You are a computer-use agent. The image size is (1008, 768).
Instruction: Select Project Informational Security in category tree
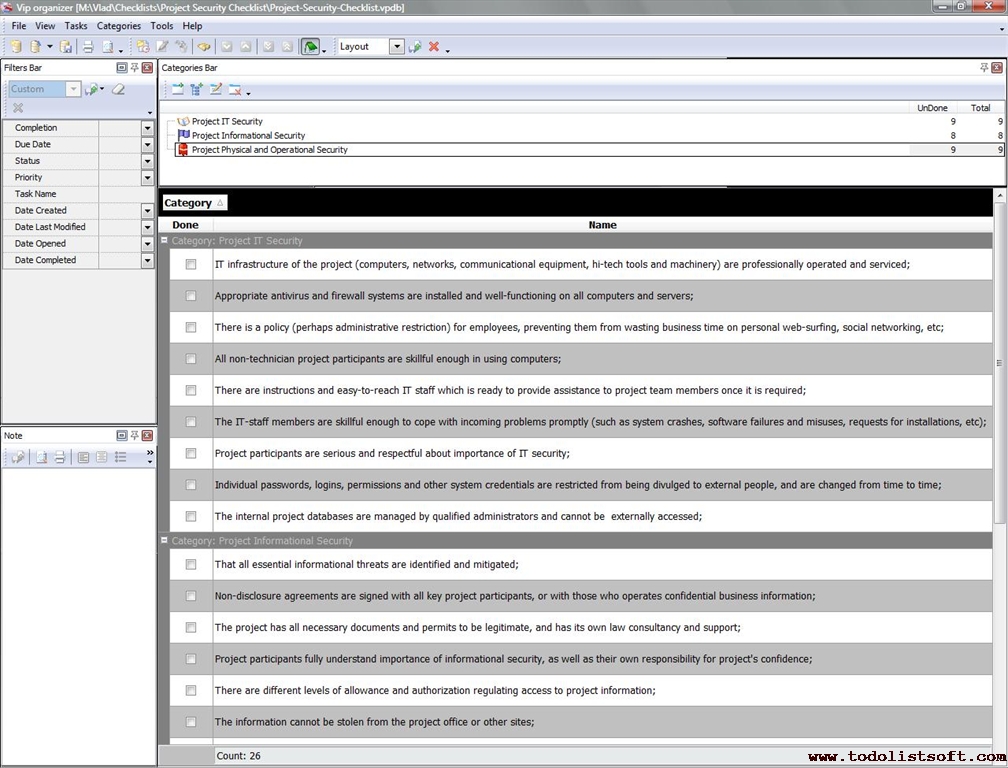tap(248, 136)
